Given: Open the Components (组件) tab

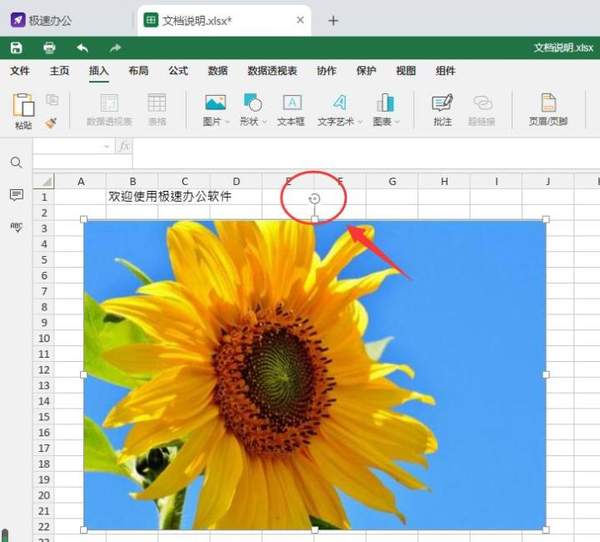Looking at the screenshot, I should [445, 71].
